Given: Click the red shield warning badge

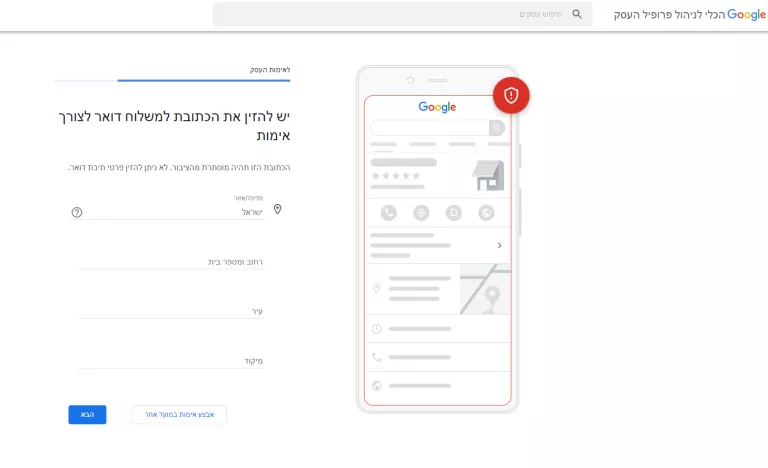Looking at the screenshot, I should click(x=511, y=95).
